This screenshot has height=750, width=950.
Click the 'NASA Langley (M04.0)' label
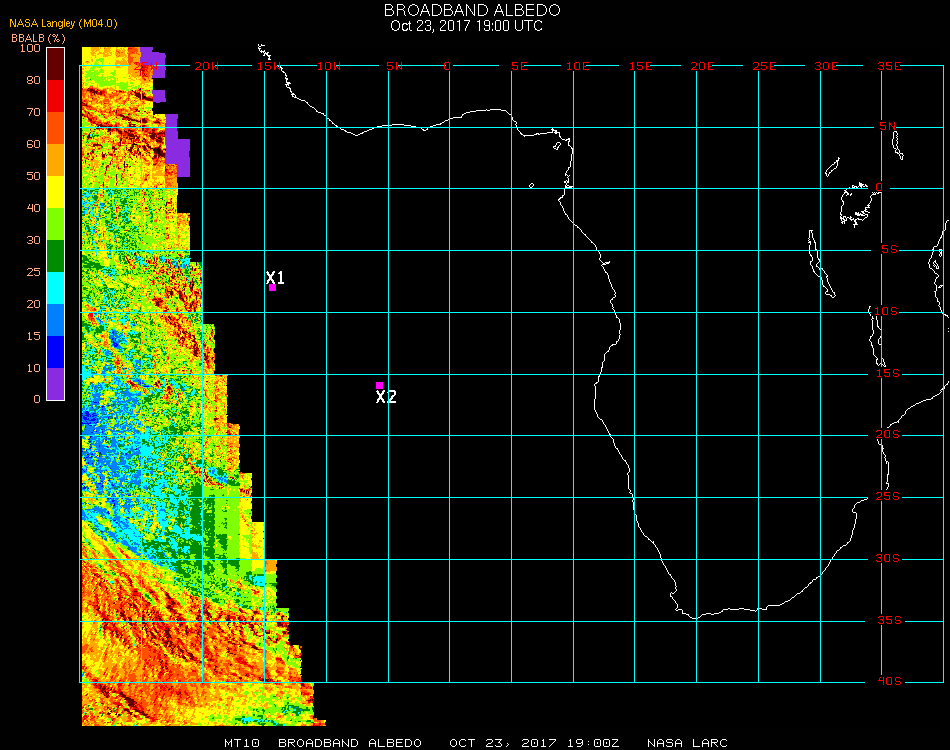click(x=63, y=24)
